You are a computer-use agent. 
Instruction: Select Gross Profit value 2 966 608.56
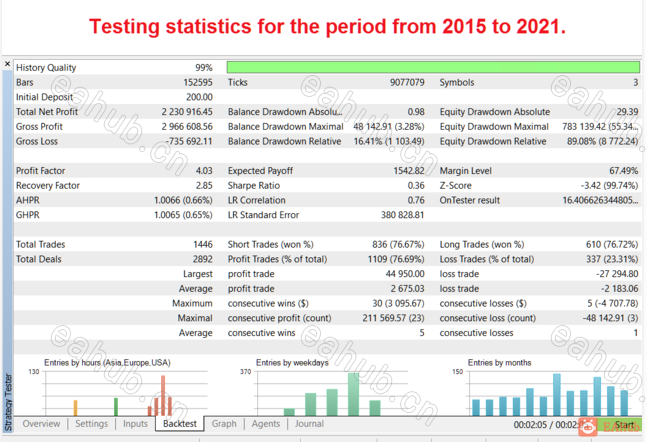pos(187,127)
